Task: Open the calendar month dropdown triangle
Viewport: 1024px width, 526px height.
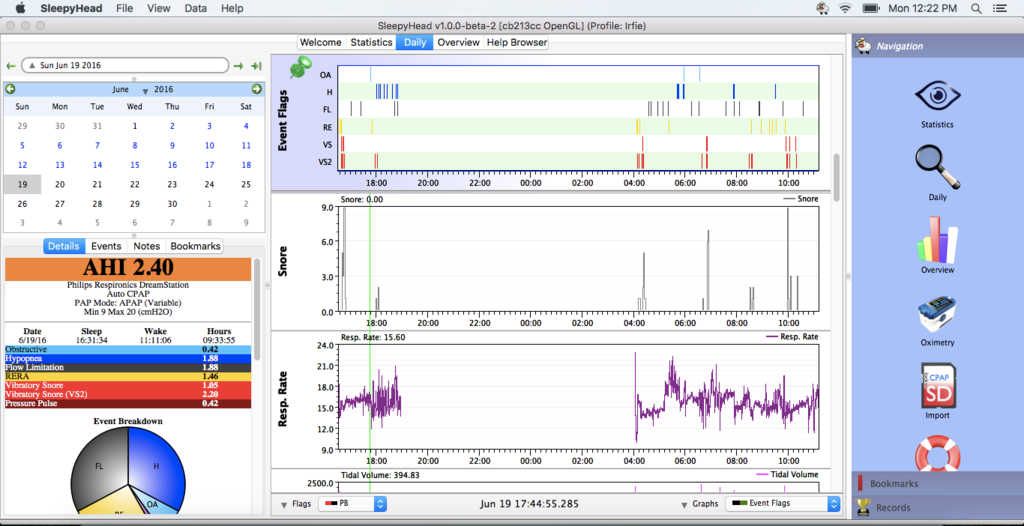Action: pyautogui.click(x=146, y=91)
